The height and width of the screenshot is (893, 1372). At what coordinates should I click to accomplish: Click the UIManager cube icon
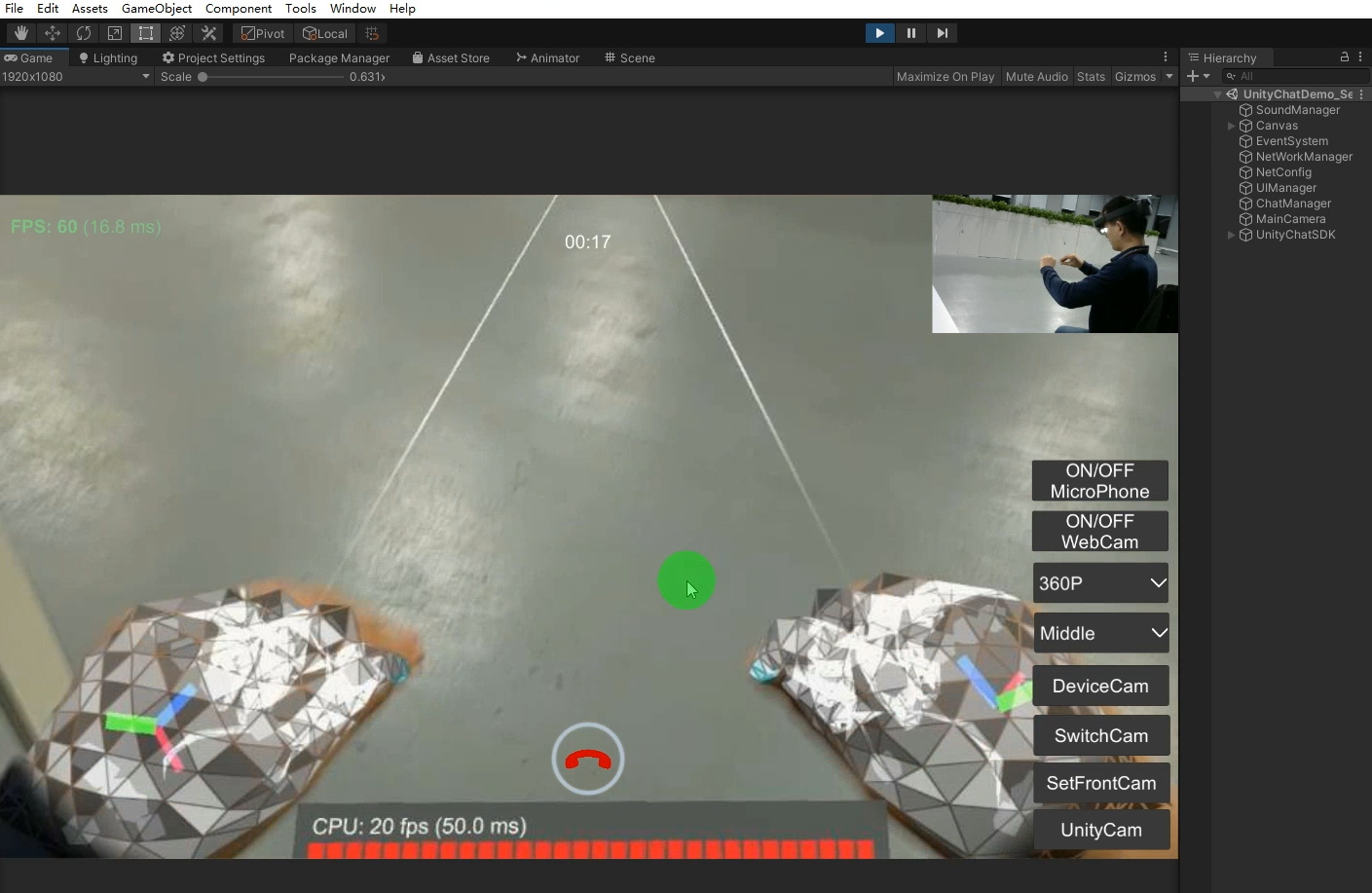click(1245, 188)
